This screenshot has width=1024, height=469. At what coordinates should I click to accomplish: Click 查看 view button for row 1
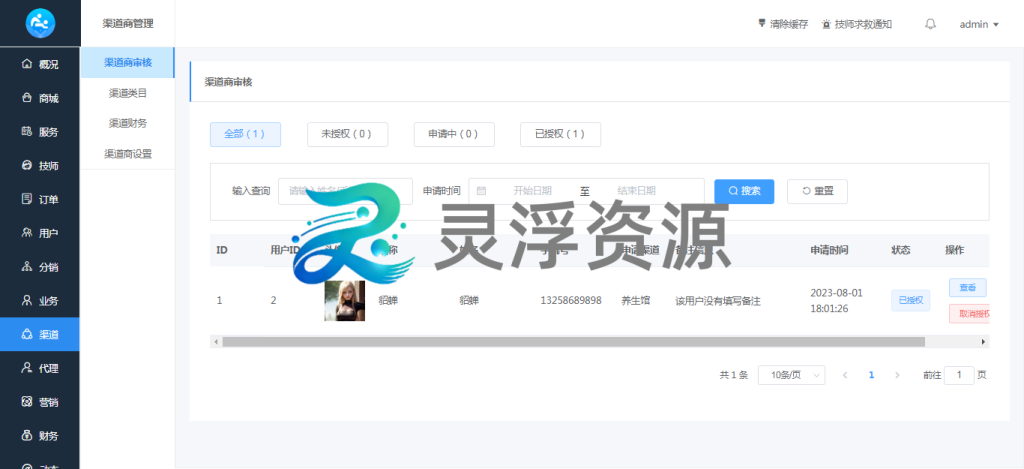coord(968,287)
